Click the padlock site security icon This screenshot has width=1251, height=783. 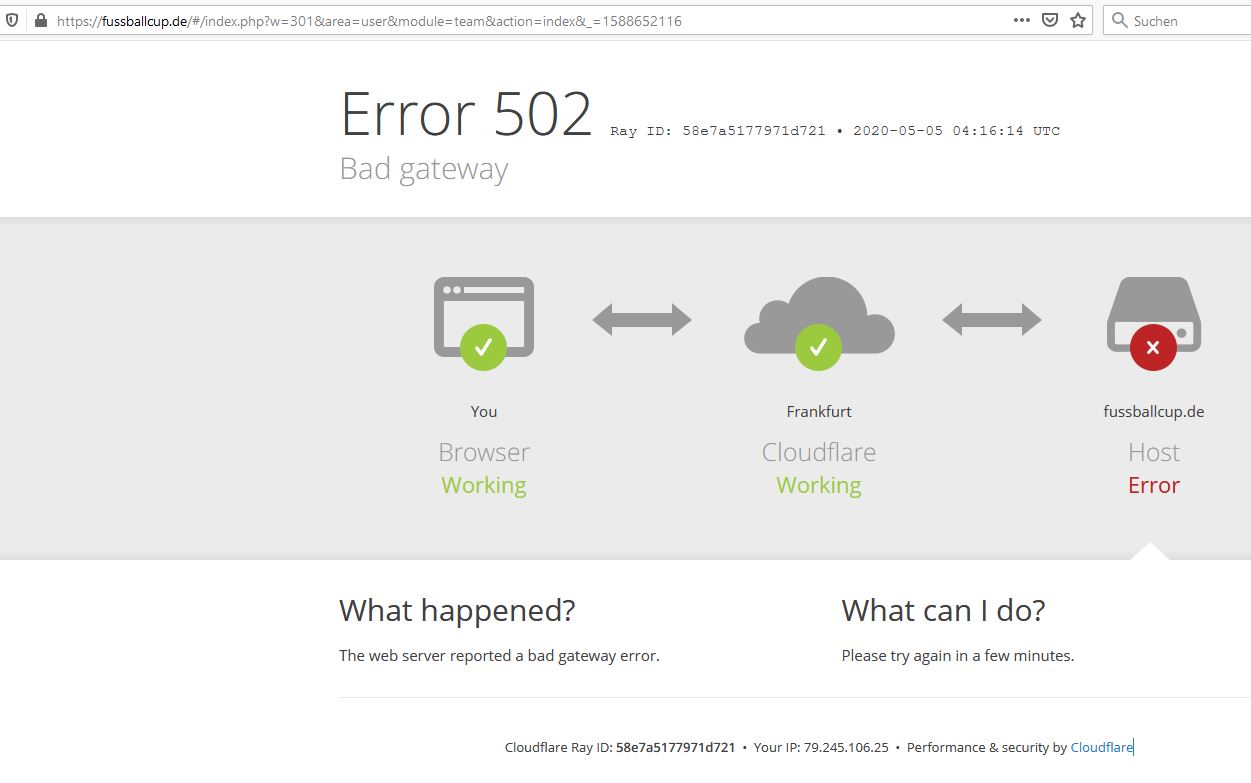pyautogui.click(x=40, y=20)
